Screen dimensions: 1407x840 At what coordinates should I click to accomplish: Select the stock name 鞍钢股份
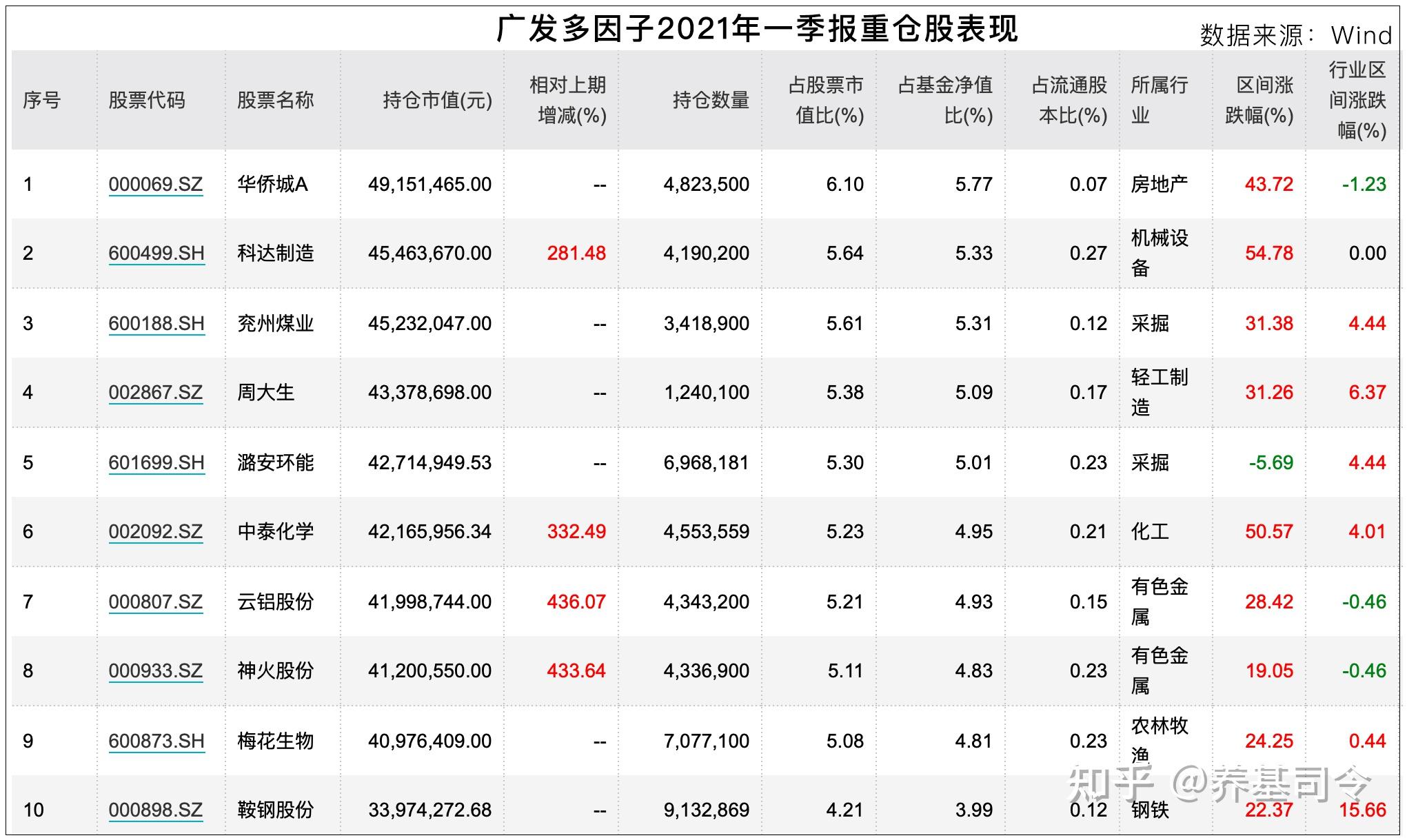tap(276, 810)
